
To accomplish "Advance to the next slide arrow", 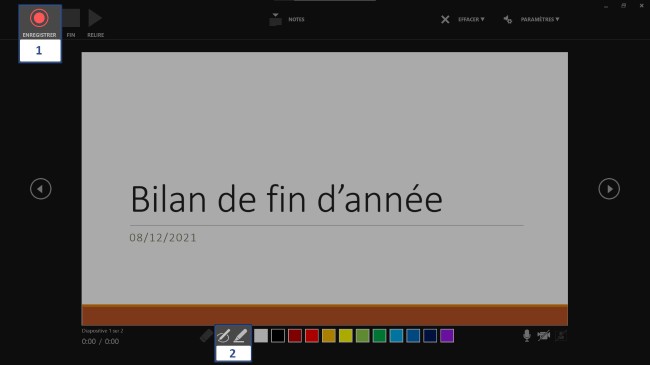I will (x=609, y=189).
